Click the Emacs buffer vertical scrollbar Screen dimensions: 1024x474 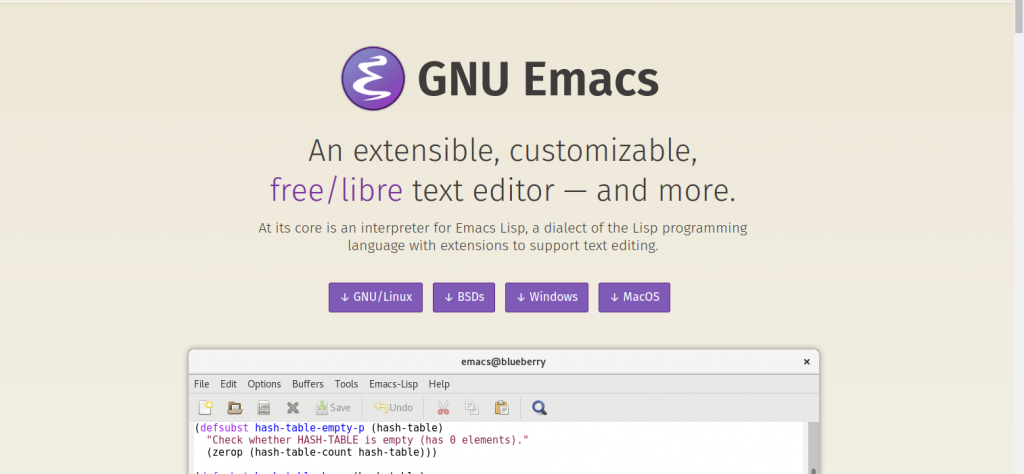pyautogui.click(x=813, y=447)
